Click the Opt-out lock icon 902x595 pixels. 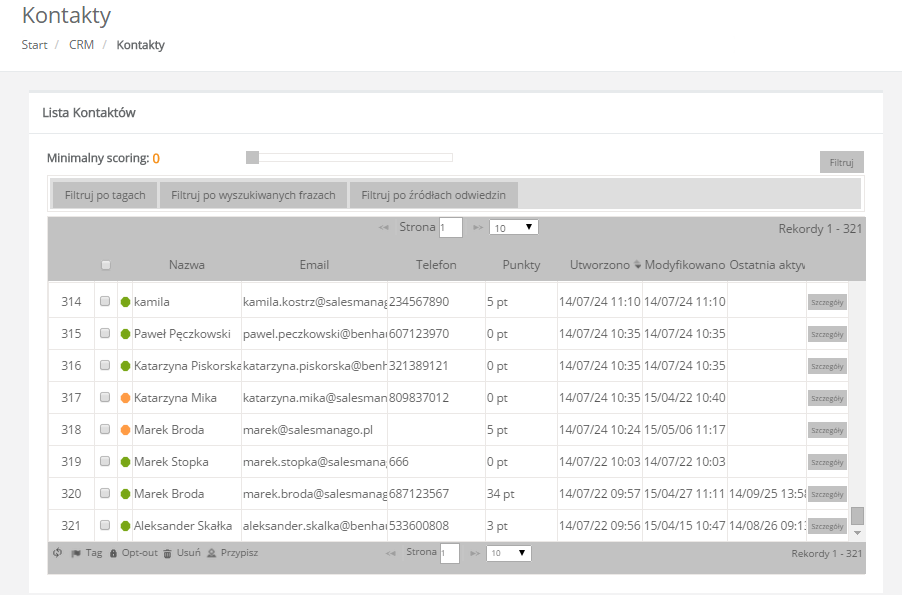tap(113, 554)
